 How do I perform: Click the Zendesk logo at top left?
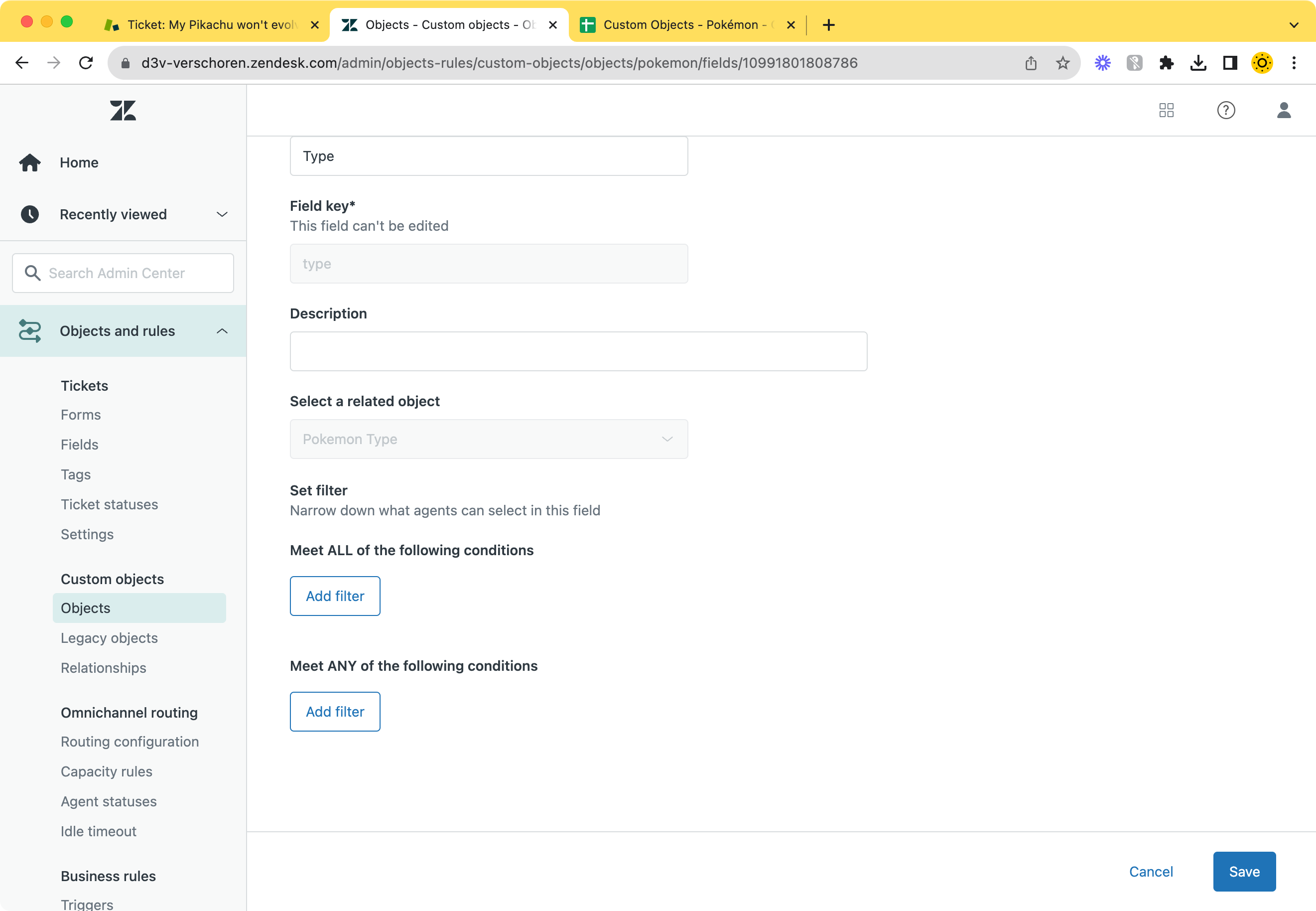(122, 110)
